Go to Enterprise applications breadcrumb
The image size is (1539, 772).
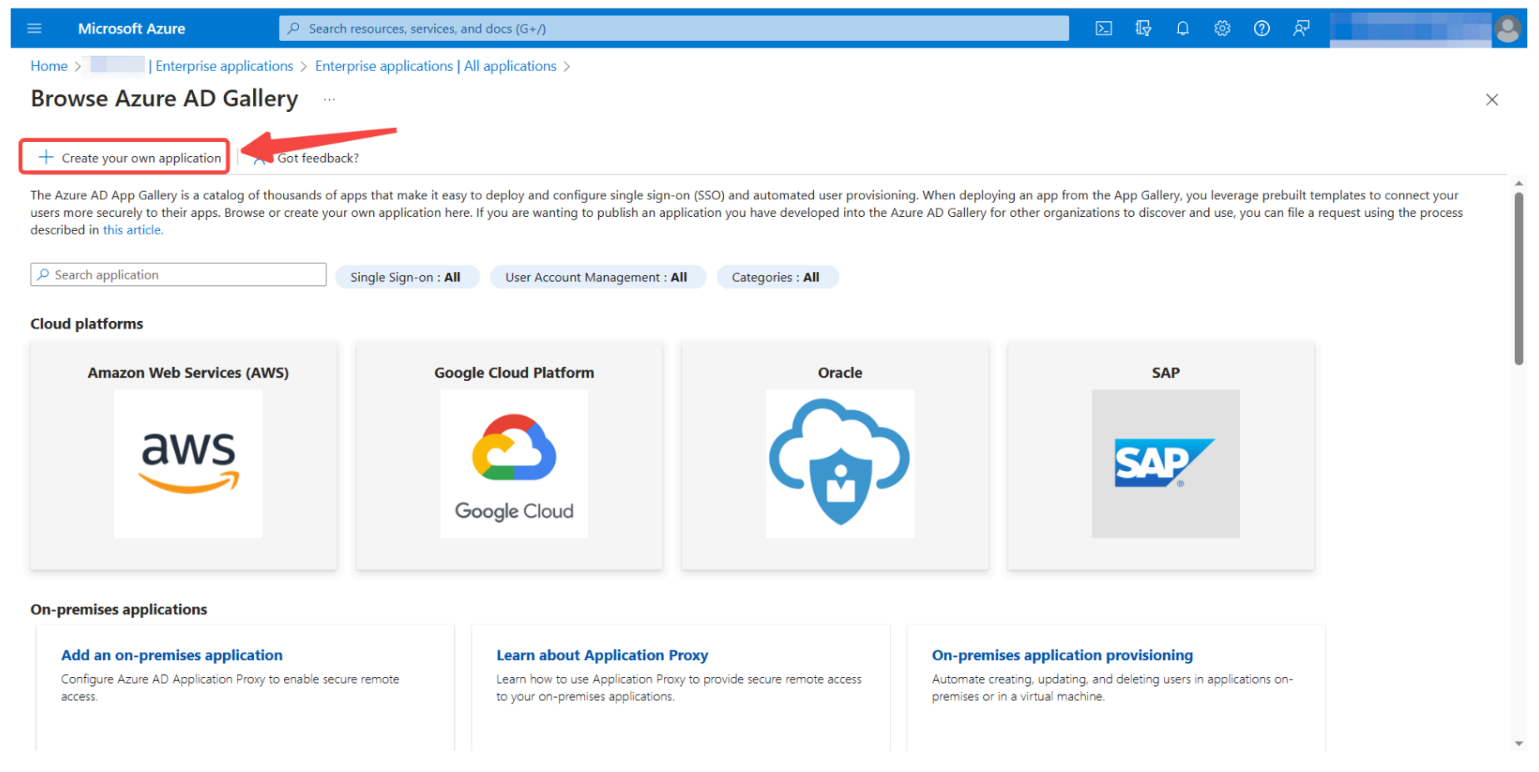coord(224,66)
